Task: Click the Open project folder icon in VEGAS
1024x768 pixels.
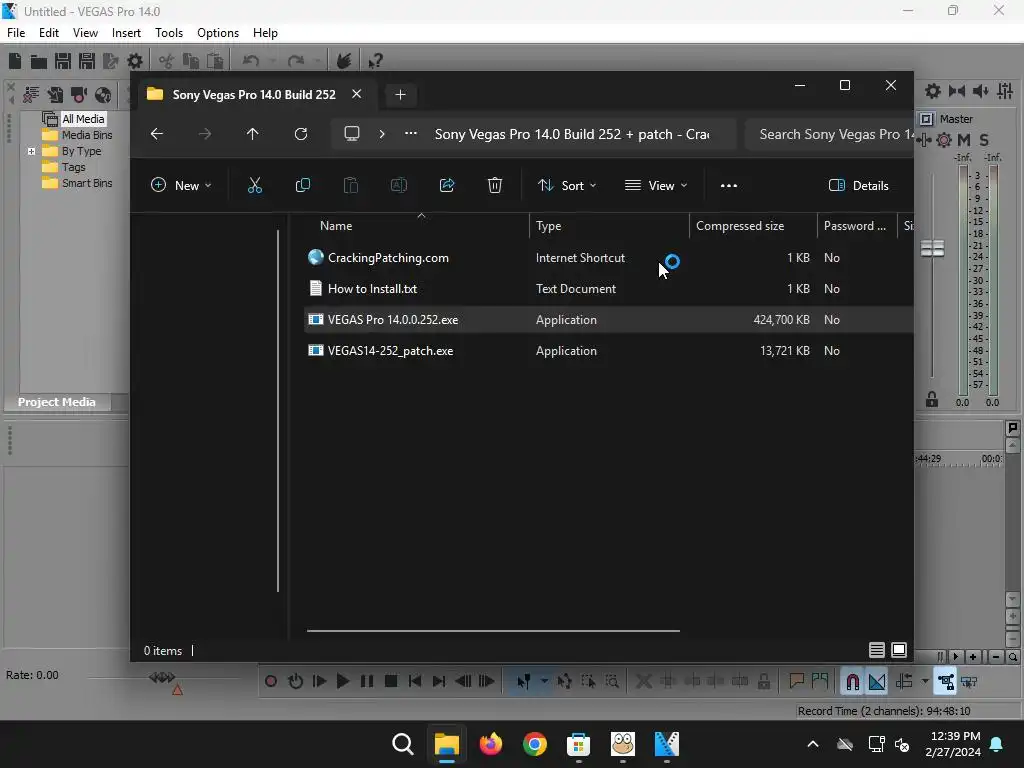Action: (39, 61)
